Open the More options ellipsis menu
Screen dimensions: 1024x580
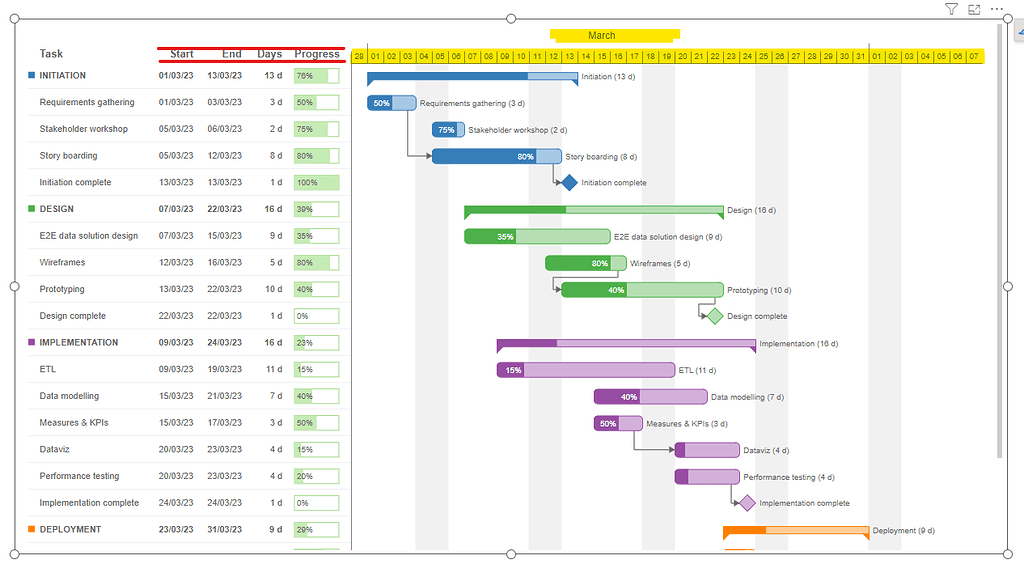click(996, 9)
